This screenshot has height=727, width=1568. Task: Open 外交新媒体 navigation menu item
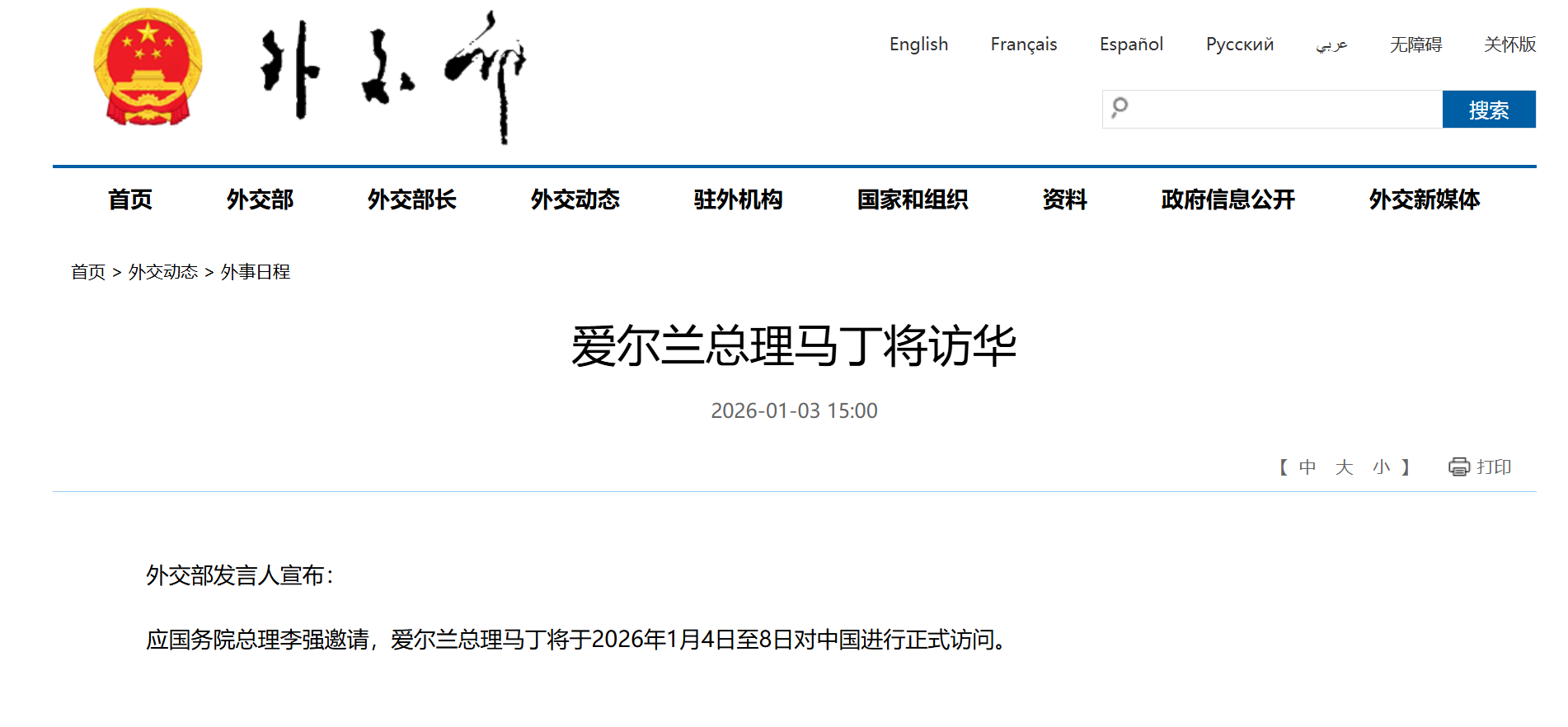[1424, 199]
